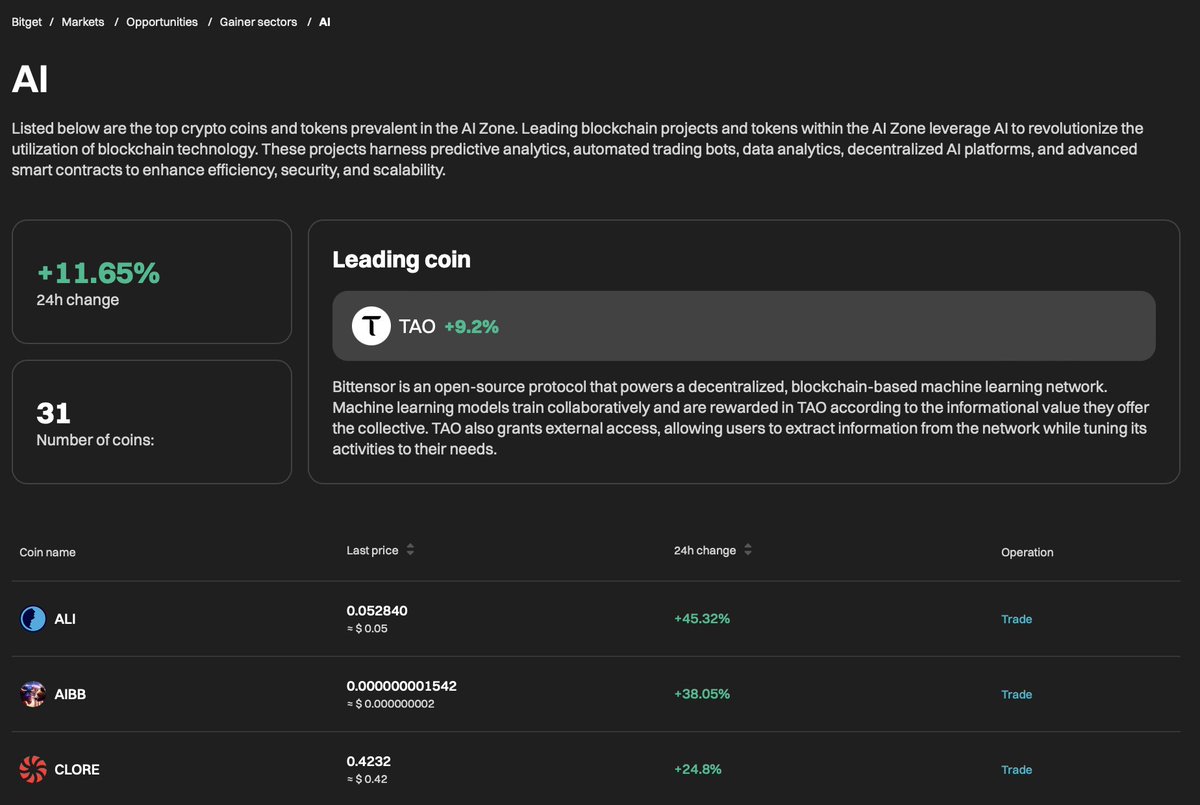Click the sector's 24h change label
The height and width of the screenshot is (805, 1200).
click(78, 300)
